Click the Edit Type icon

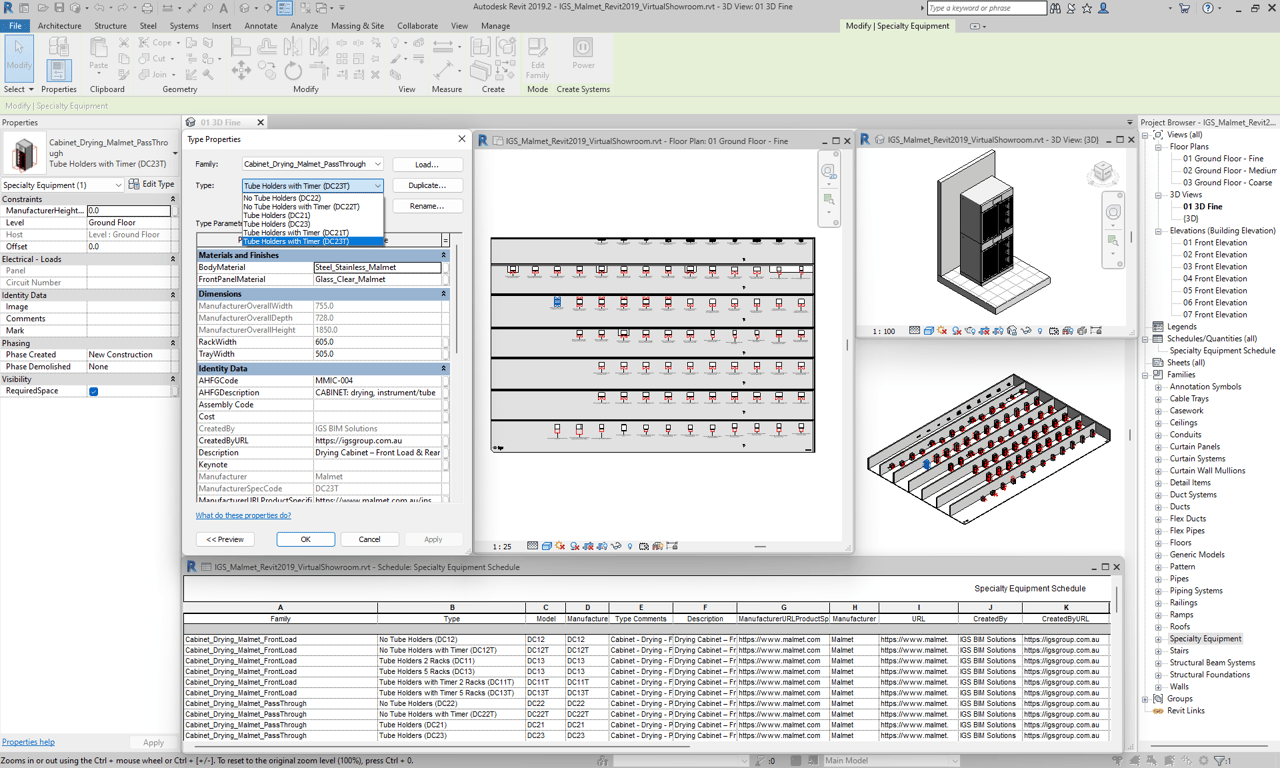(134, 185)
